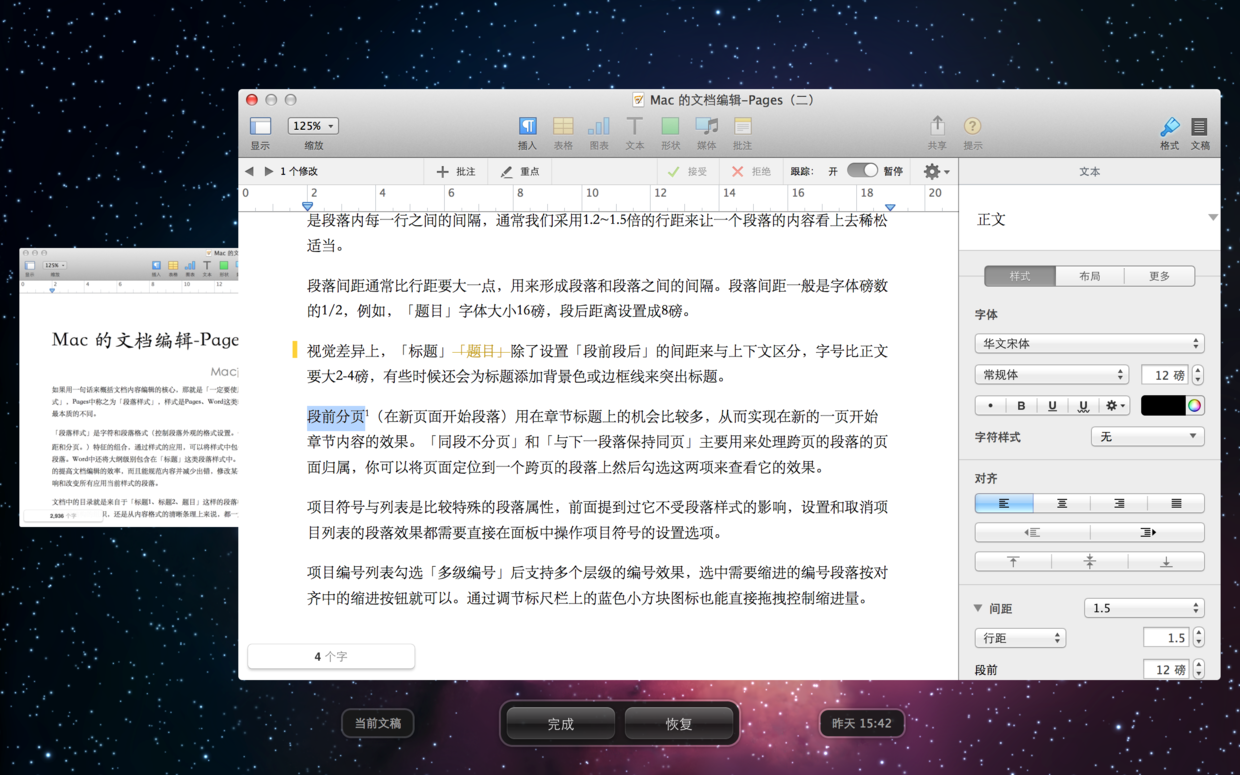Align text to middle vertically
The image size is (1240, 775).
click(1090, 562)
